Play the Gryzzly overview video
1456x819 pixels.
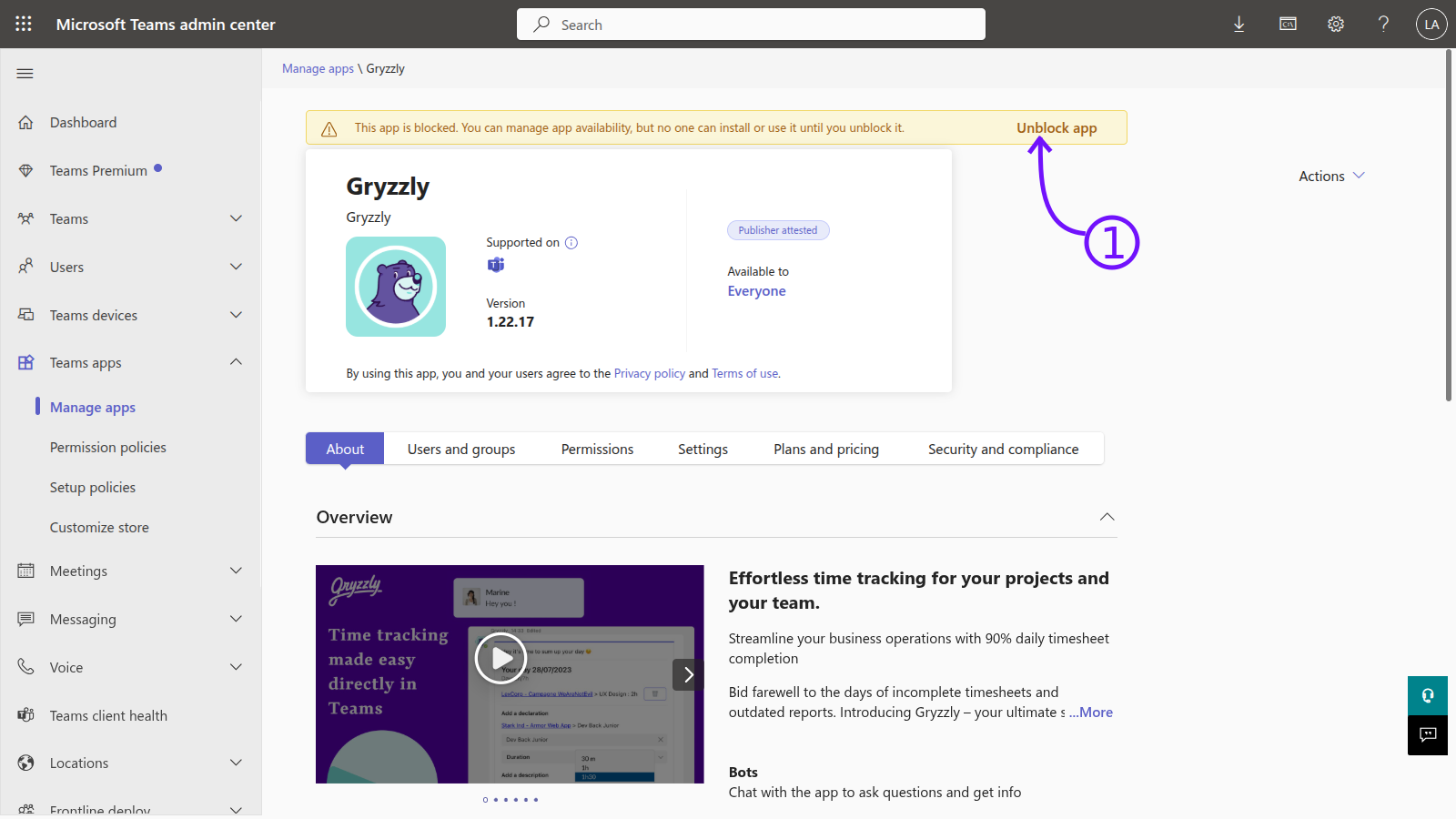[500, 658]
